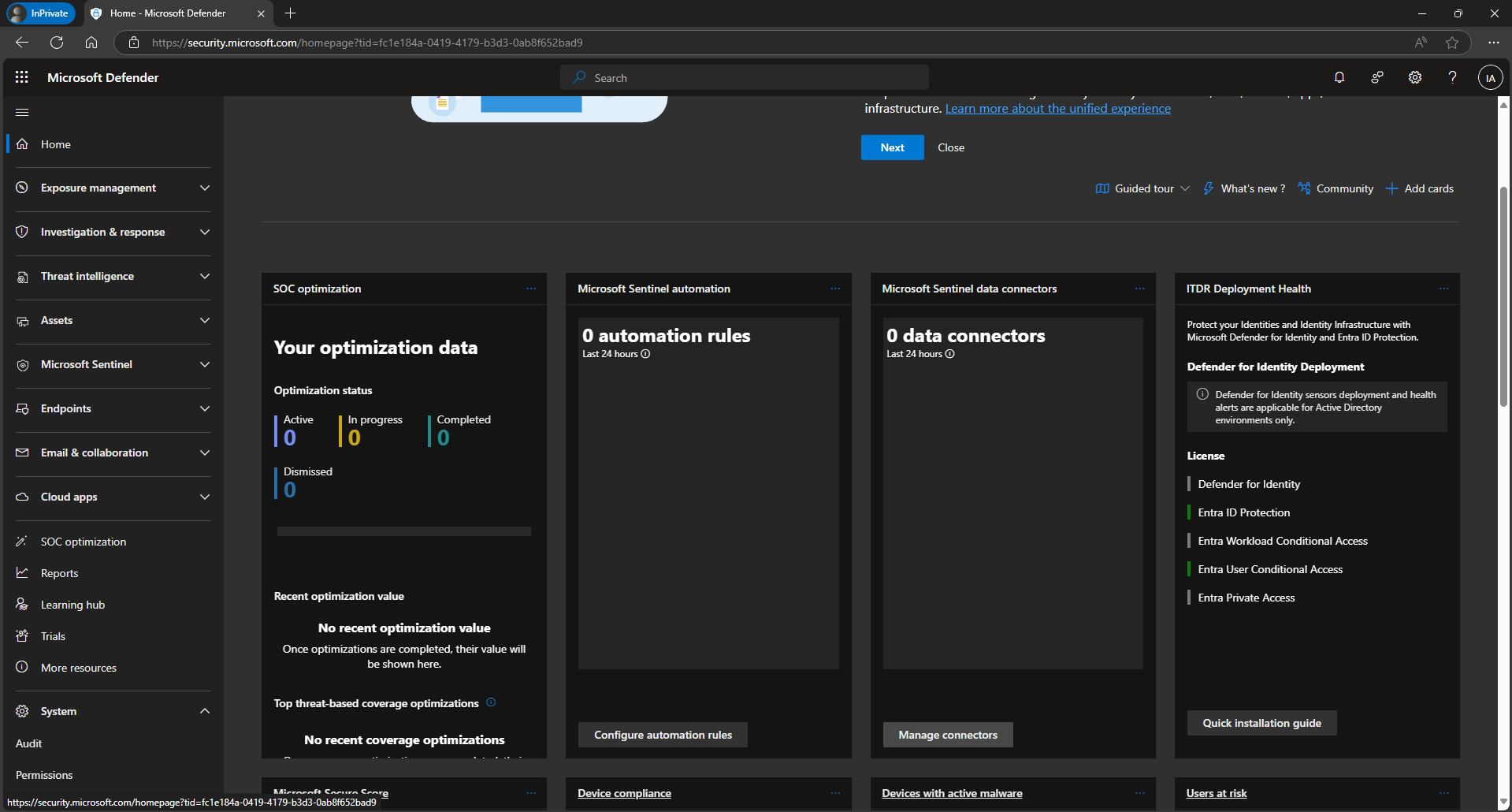Open Devices with active malware title link
Screen dimensions: 1512x812
click(952, 793)
